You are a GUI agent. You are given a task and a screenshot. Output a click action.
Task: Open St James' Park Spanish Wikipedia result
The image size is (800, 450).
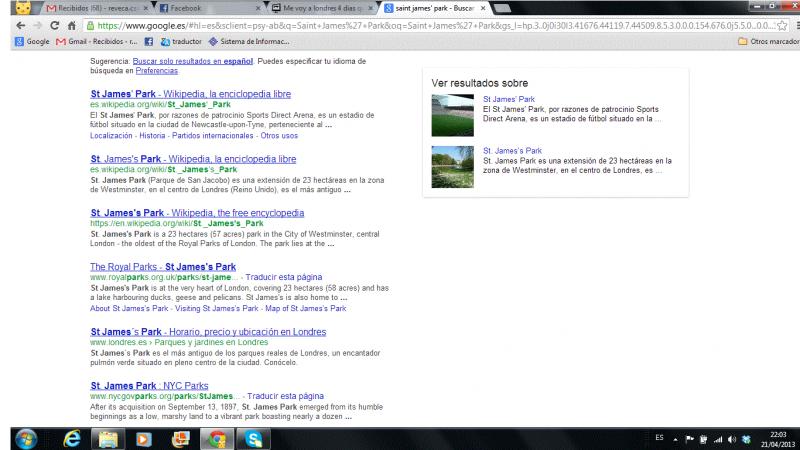click(191, 94)
